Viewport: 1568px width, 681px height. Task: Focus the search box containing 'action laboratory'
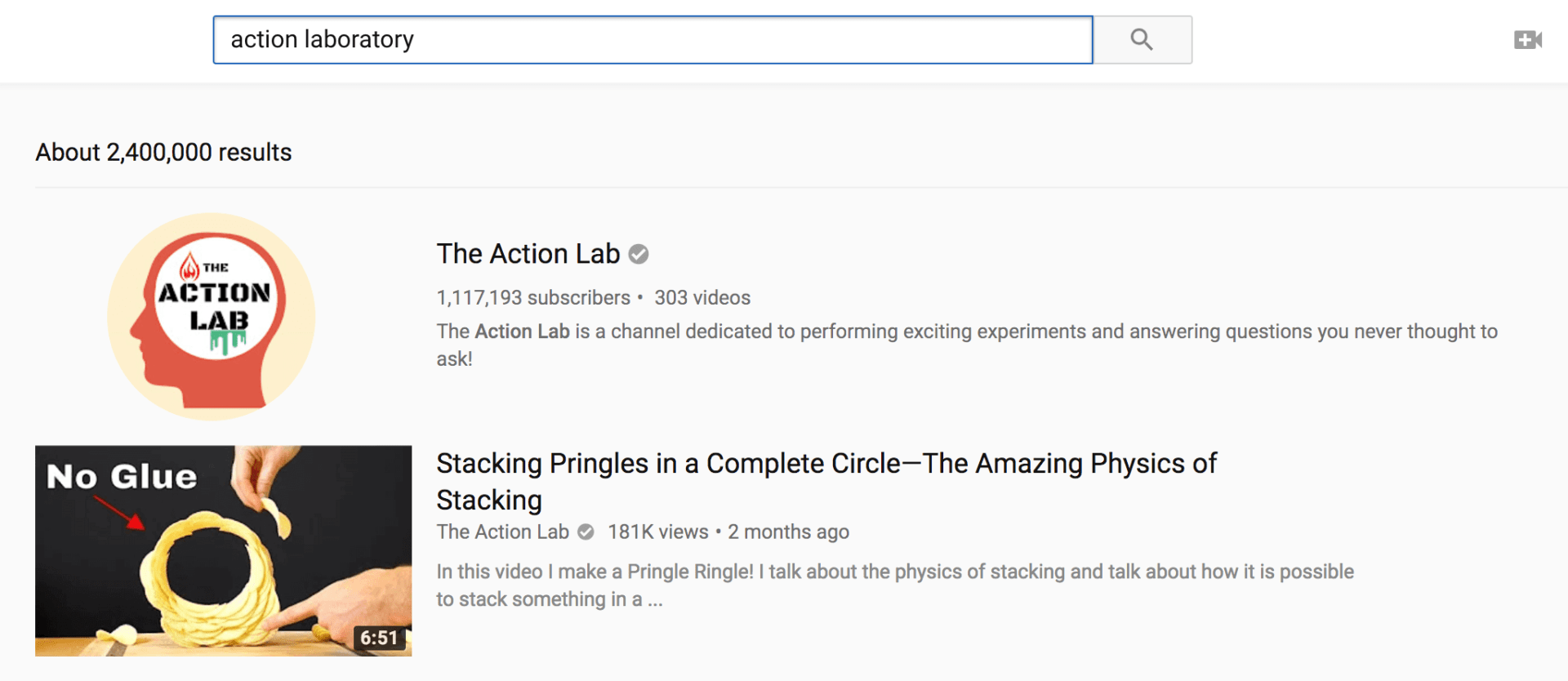coord(652,40)
